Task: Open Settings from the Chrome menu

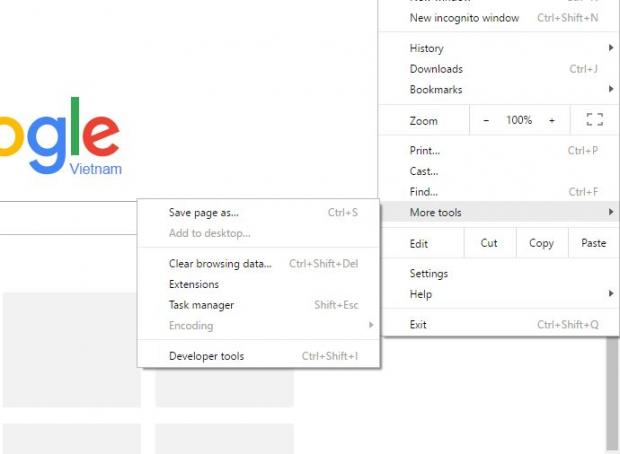Action: pos(429,274)
